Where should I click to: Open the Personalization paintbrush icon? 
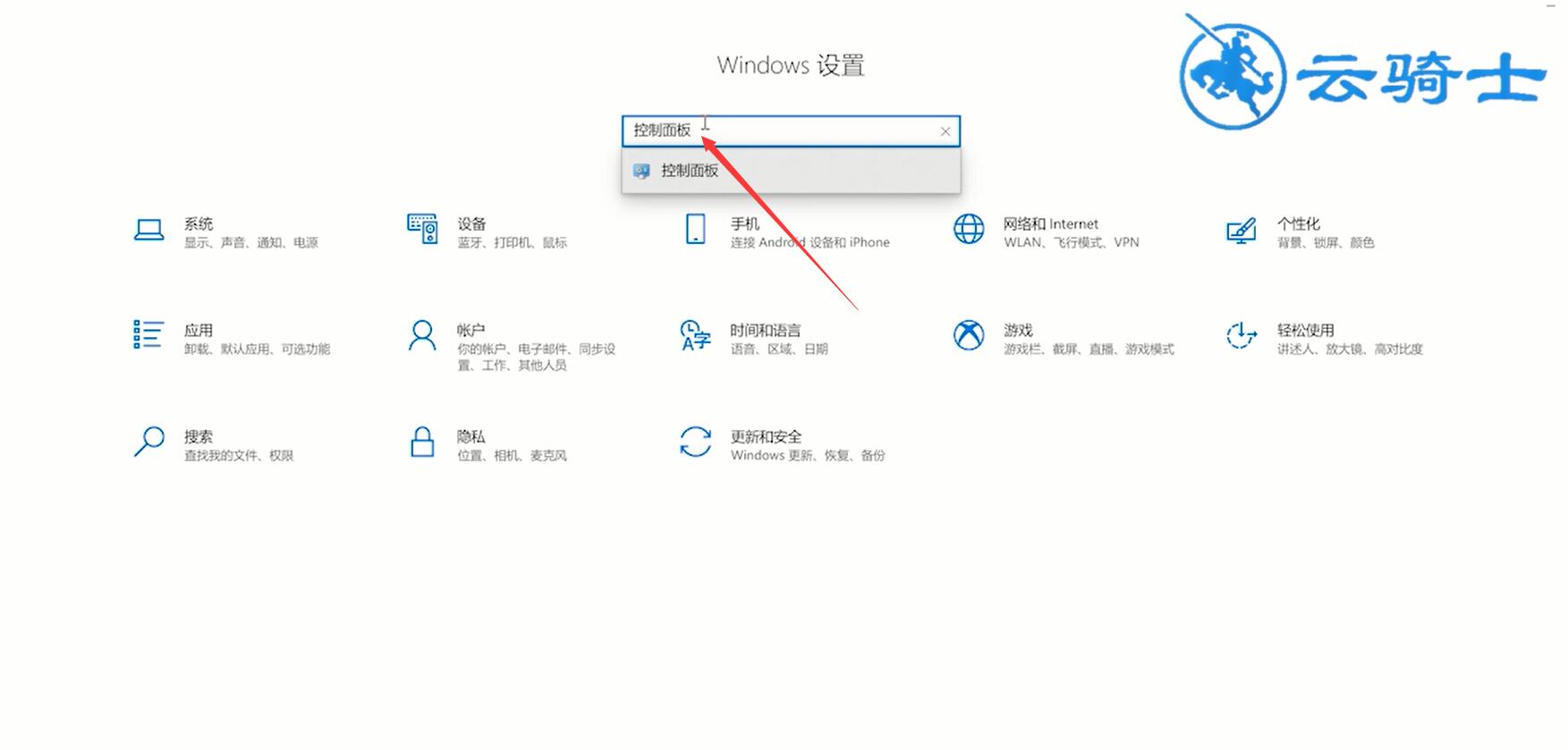click(1241, 231)
